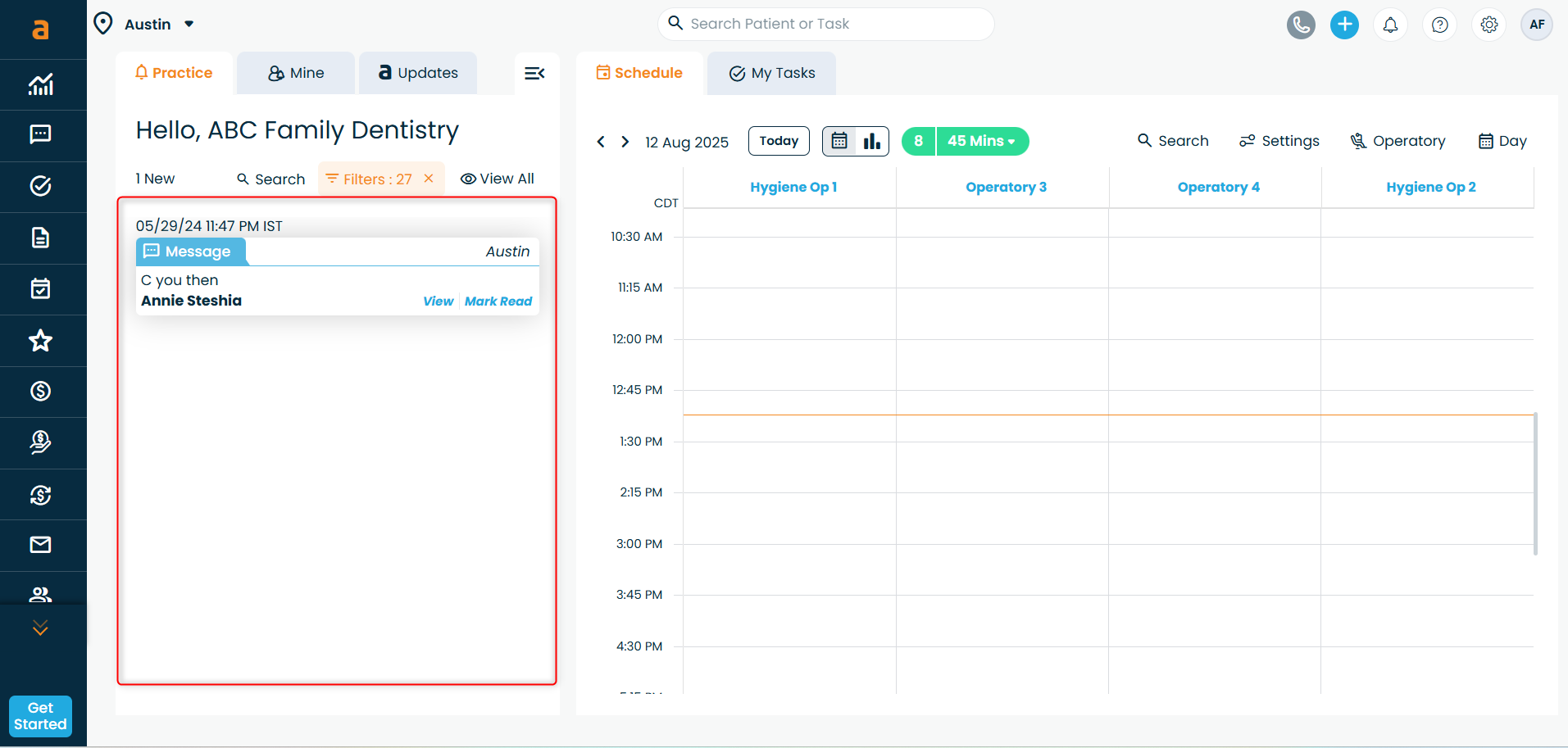1568x748 pixels.
Task: Open the notifications bell icon
Action: click(1390, 25)
